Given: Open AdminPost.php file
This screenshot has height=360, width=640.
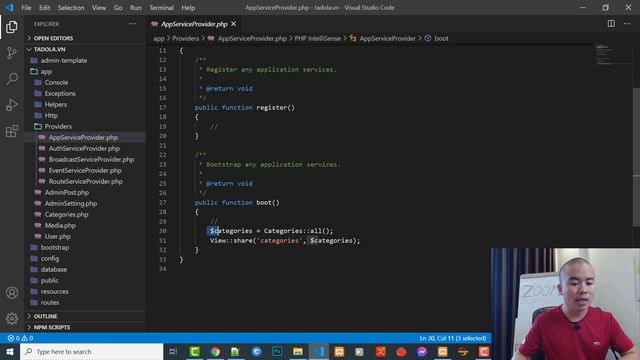Looking at the screenshot, I should [67, 193].
